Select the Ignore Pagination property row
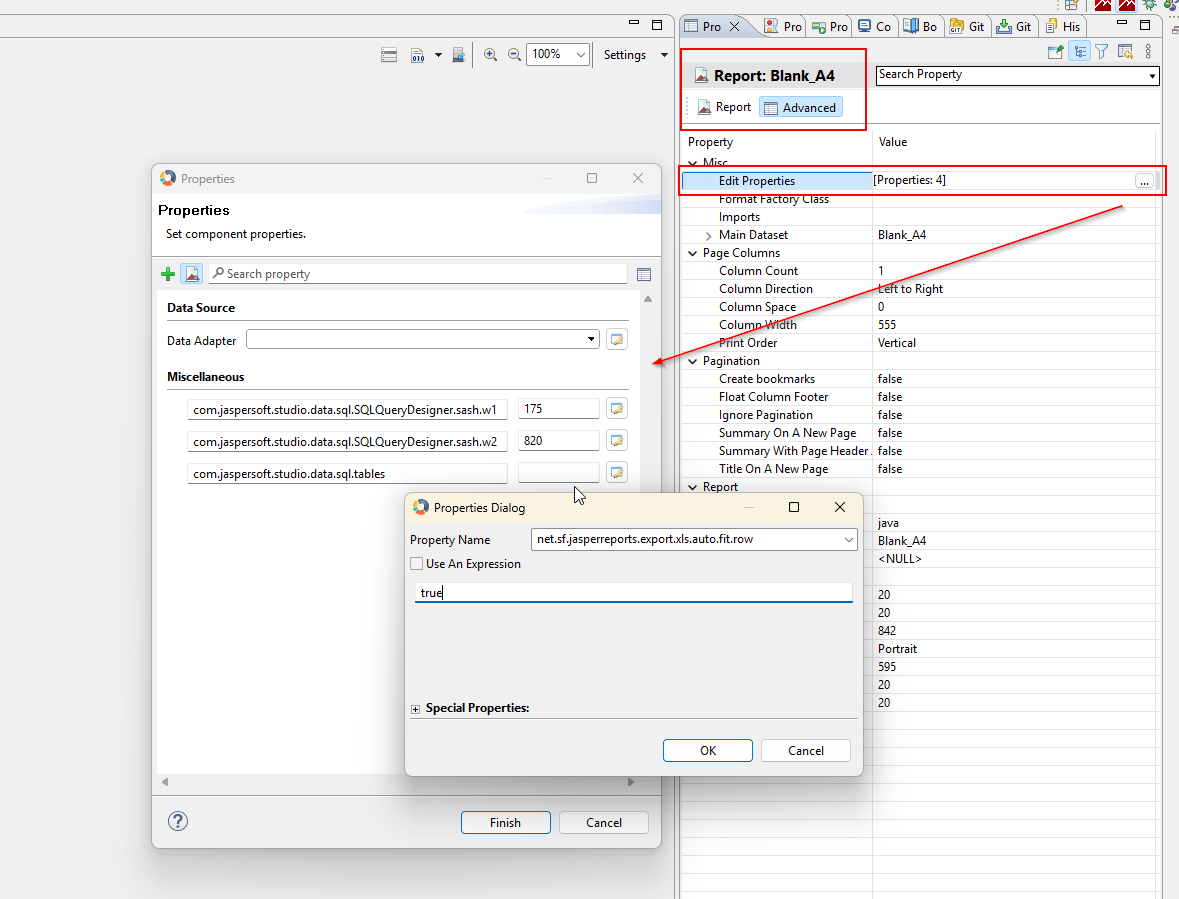The height and width of the screenshot is (899, 1179). (x=918, y=415)
